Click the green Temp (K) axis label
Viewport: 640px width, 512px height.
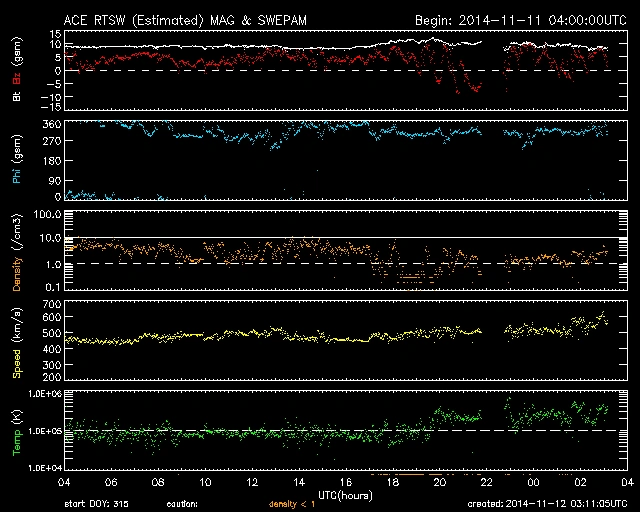click(x=17, y=430)
